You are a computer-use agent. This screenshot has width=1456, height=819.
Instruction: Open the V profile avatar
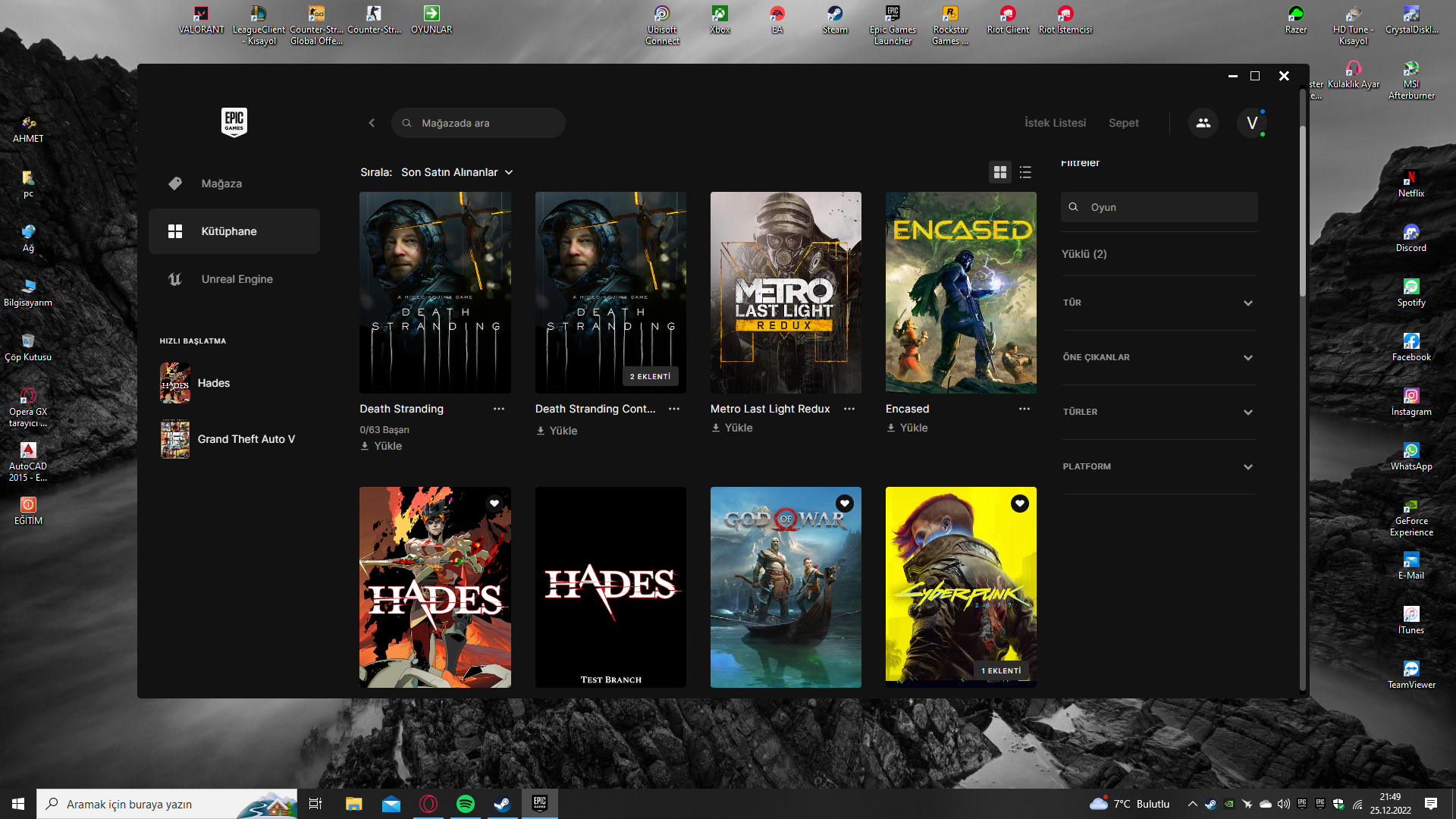tap(1252, 123)
